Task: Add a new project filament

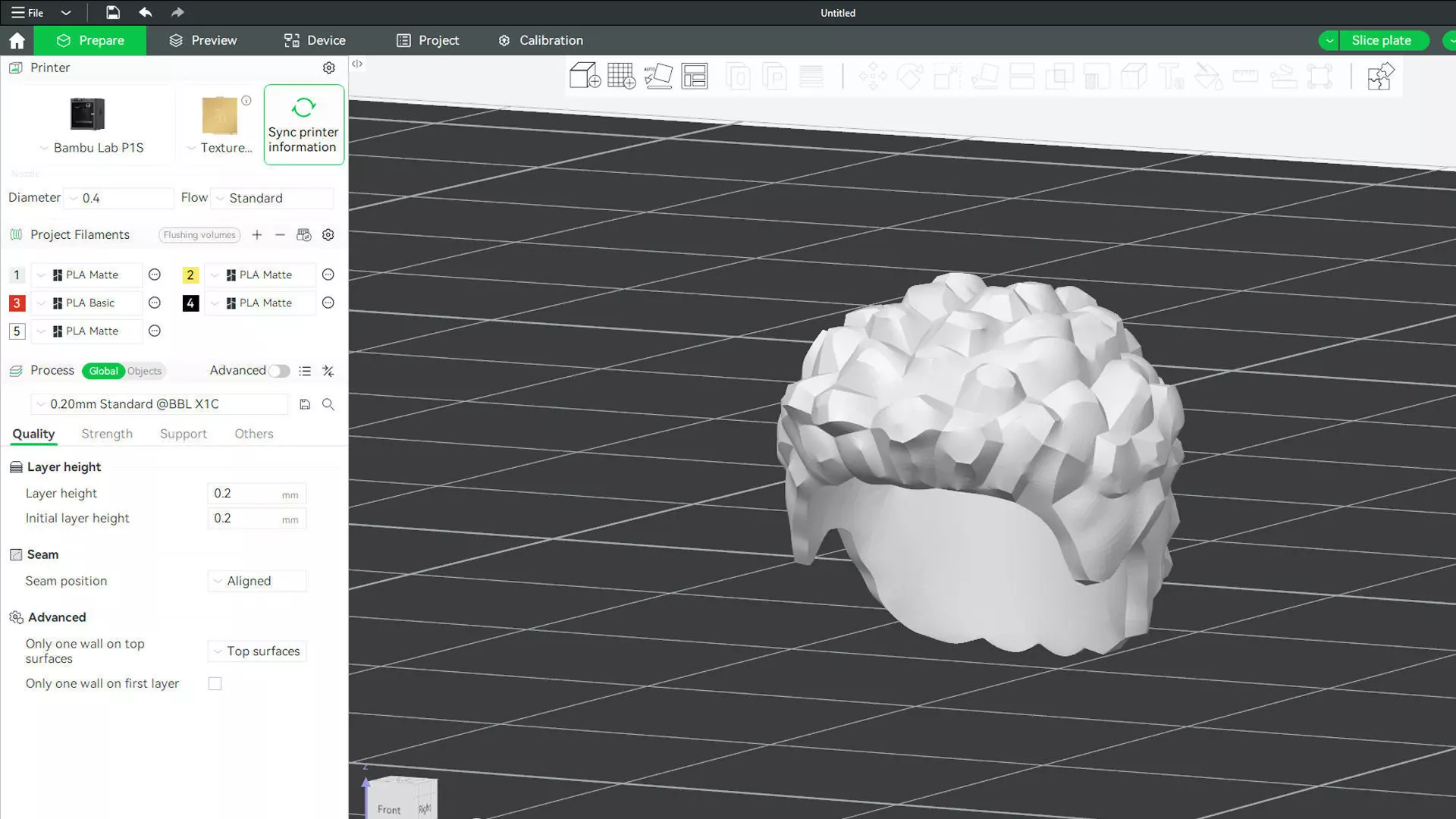Action: pos(257,235)
